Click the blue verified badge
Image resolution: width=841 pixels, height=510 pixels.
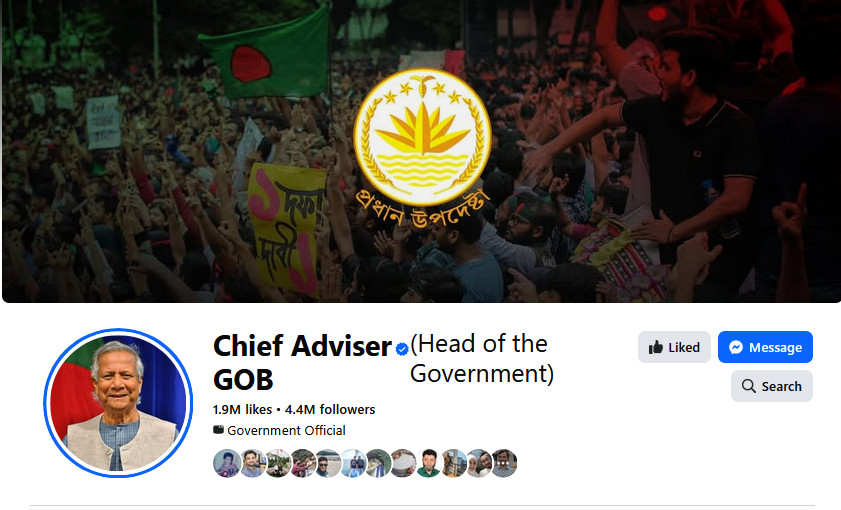click(x=402, y=349)
